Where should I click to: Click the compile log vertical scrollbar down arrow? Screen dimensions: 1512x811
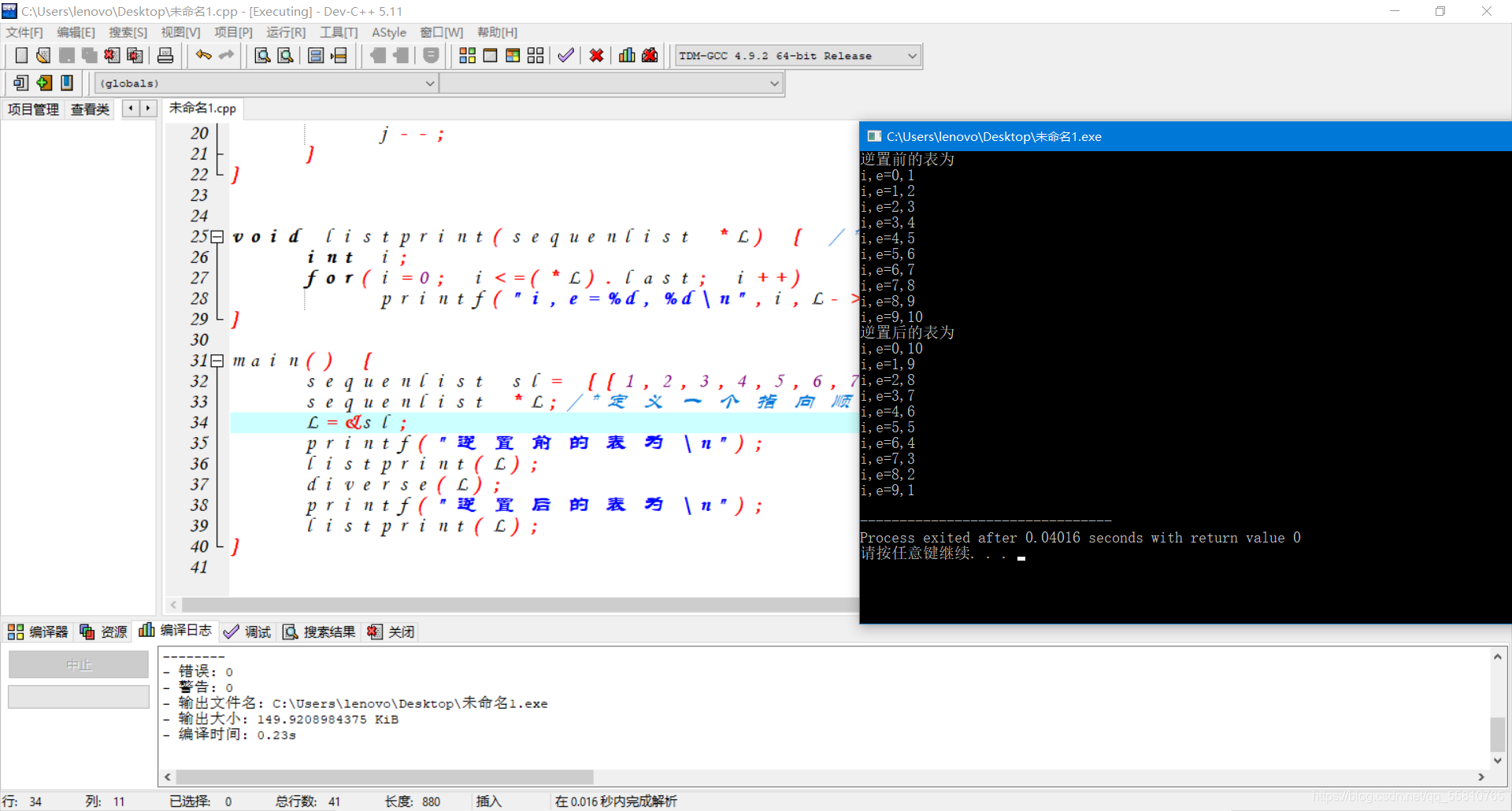click(x=1498, y=761)
